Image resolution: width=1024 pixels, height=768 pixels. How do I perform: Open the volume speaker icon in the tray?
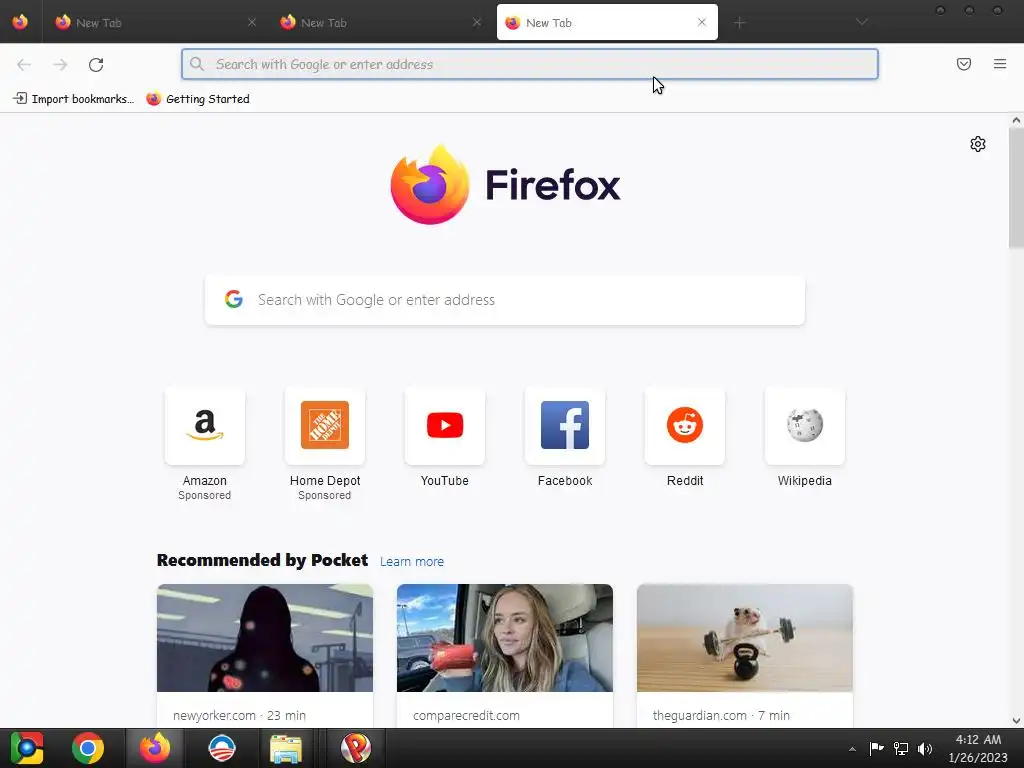point(925,748)
